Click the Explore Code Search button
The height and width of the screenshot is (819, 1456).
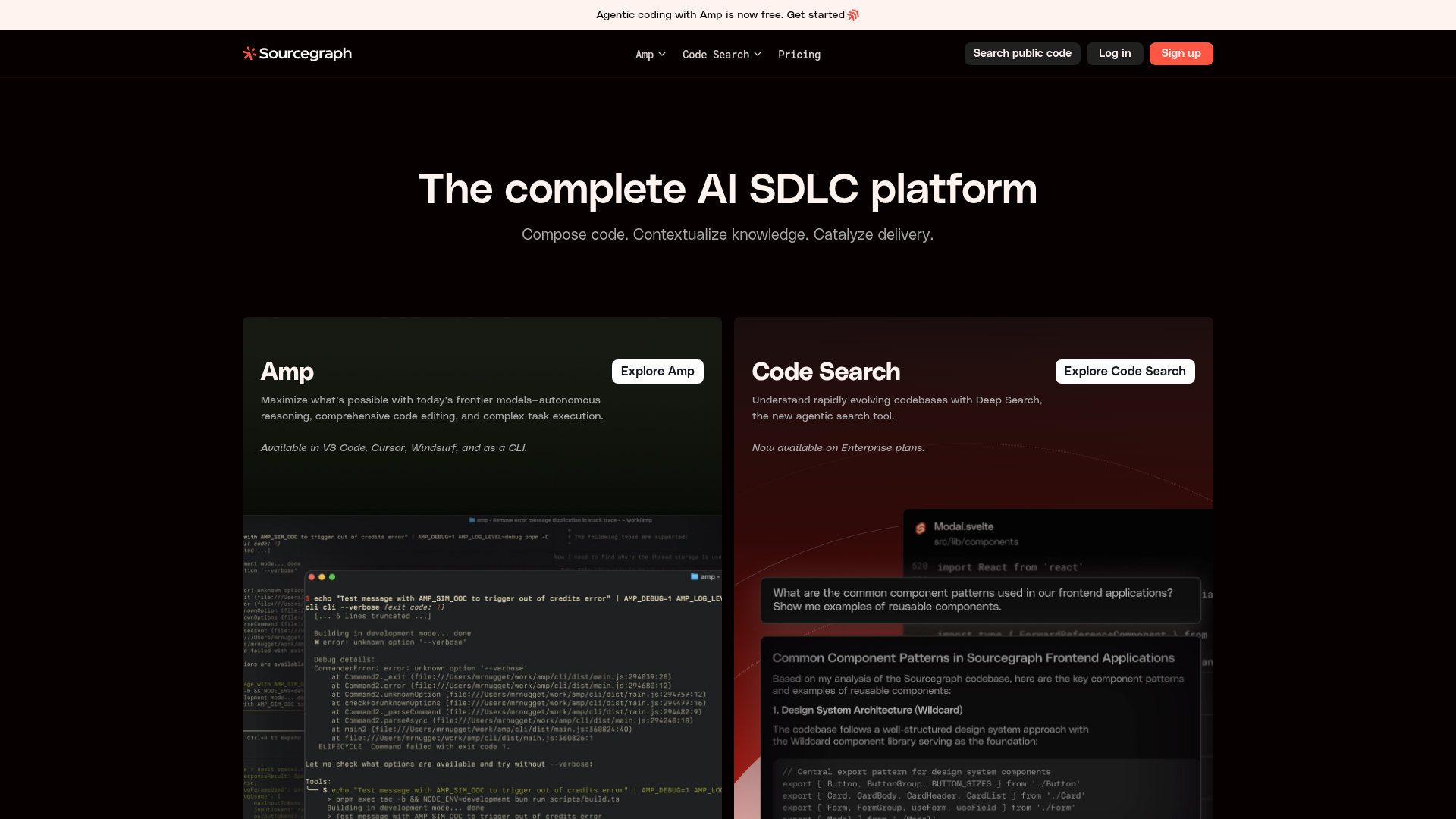click(x=1125, y=372)
